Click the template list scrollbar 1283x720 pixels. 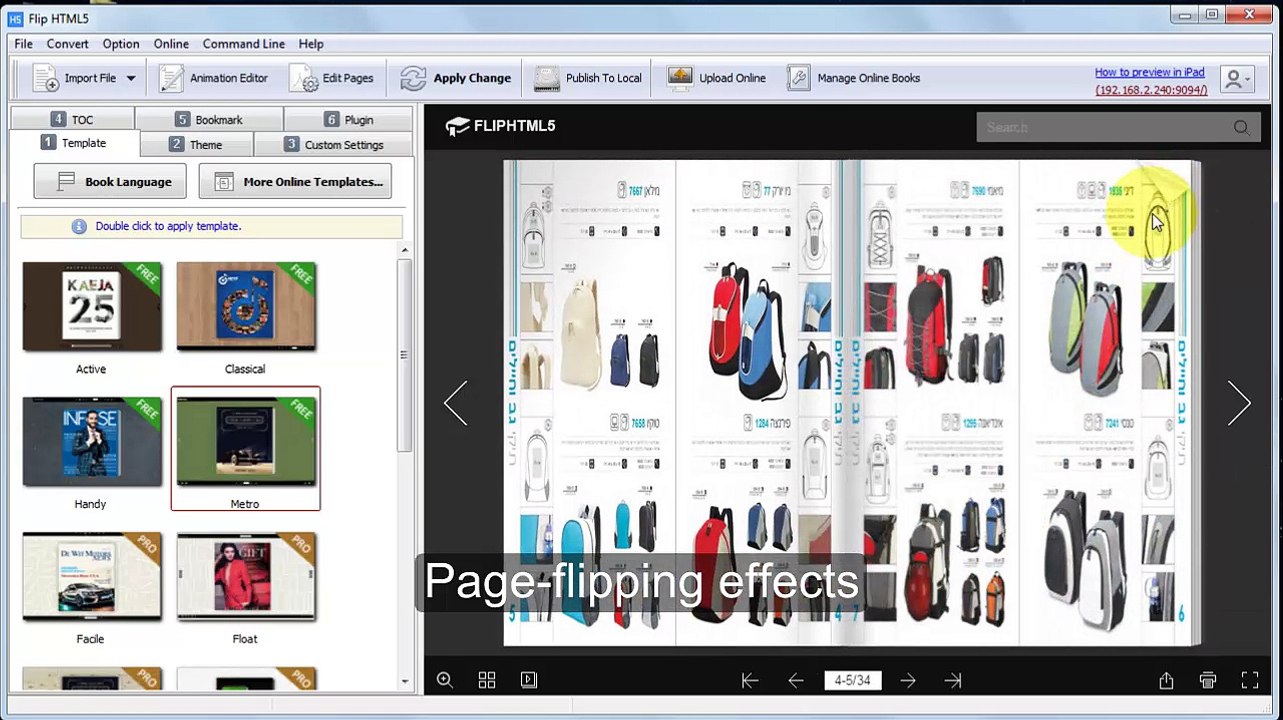(x=405, y=354)
